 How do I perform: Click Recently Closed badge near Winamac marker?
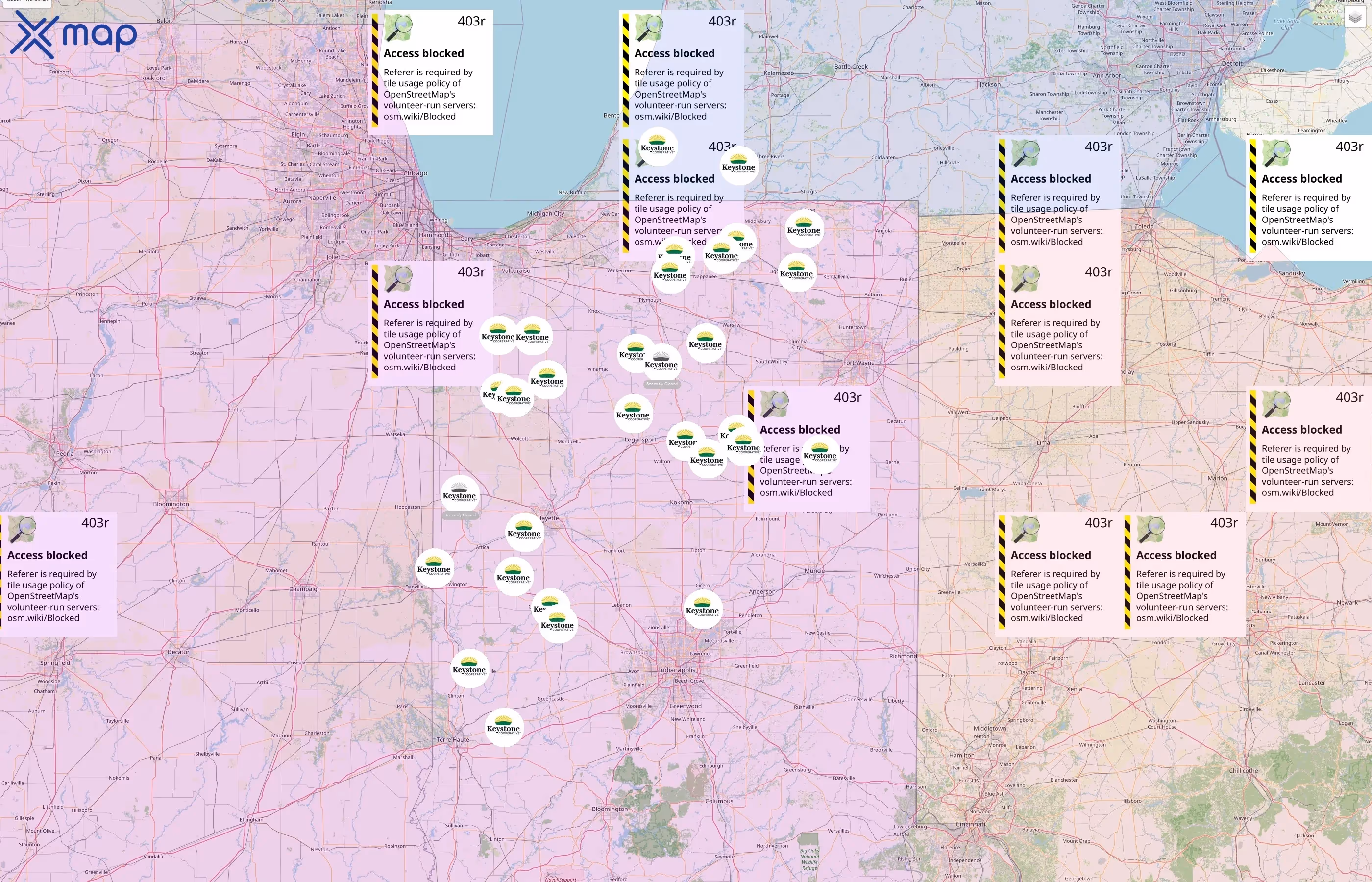662,384
